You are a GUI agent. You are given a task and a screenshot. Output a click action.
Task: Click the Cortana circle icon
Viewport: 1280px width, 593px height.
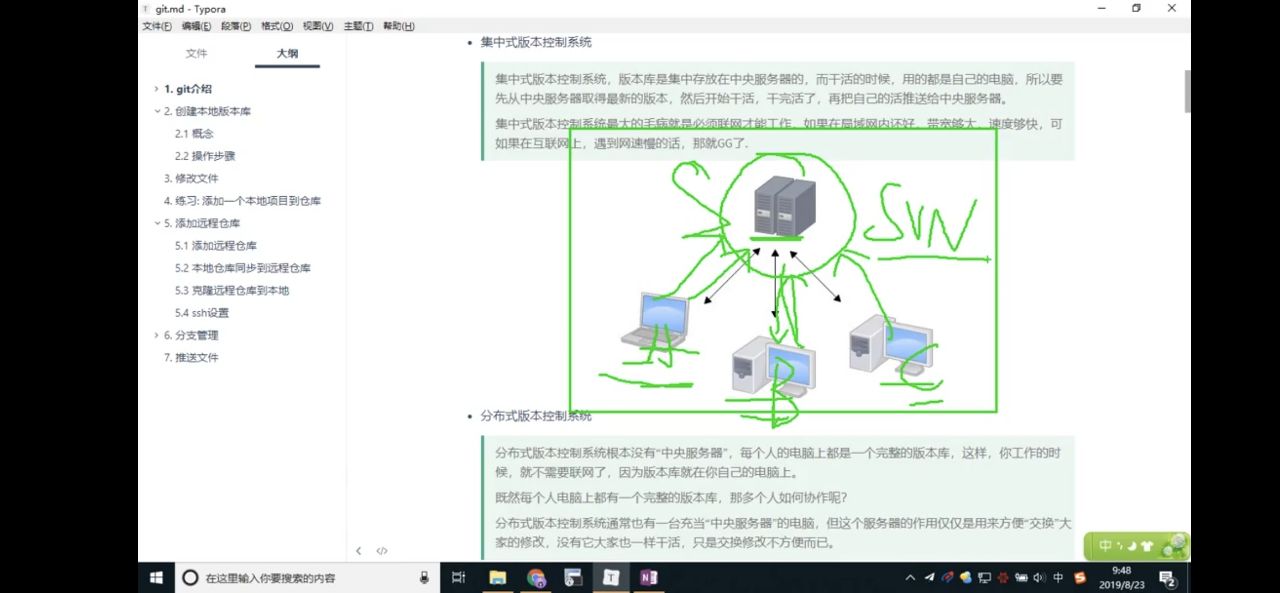(190, 577)
